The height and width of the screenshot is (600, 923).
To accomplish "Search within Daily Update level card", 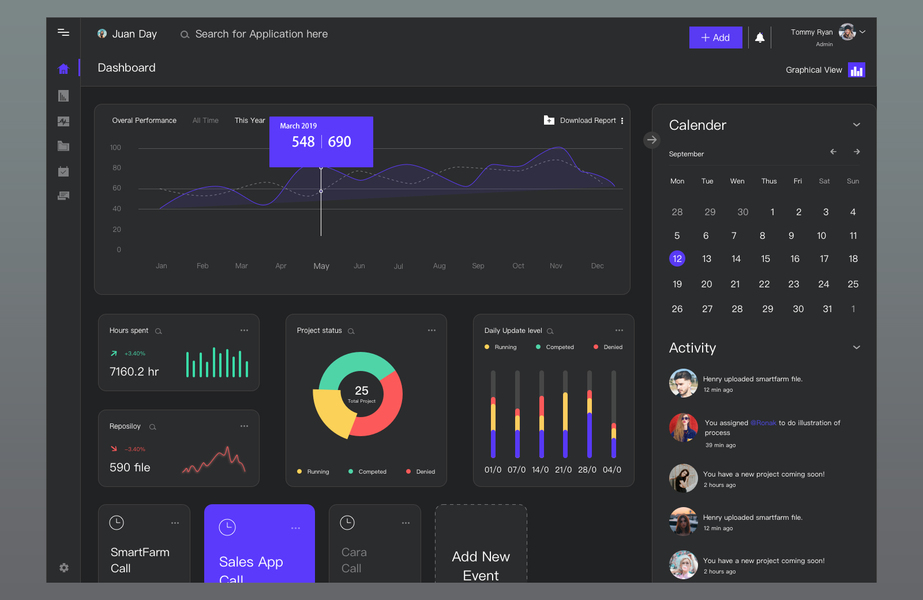I will [550, 332].
